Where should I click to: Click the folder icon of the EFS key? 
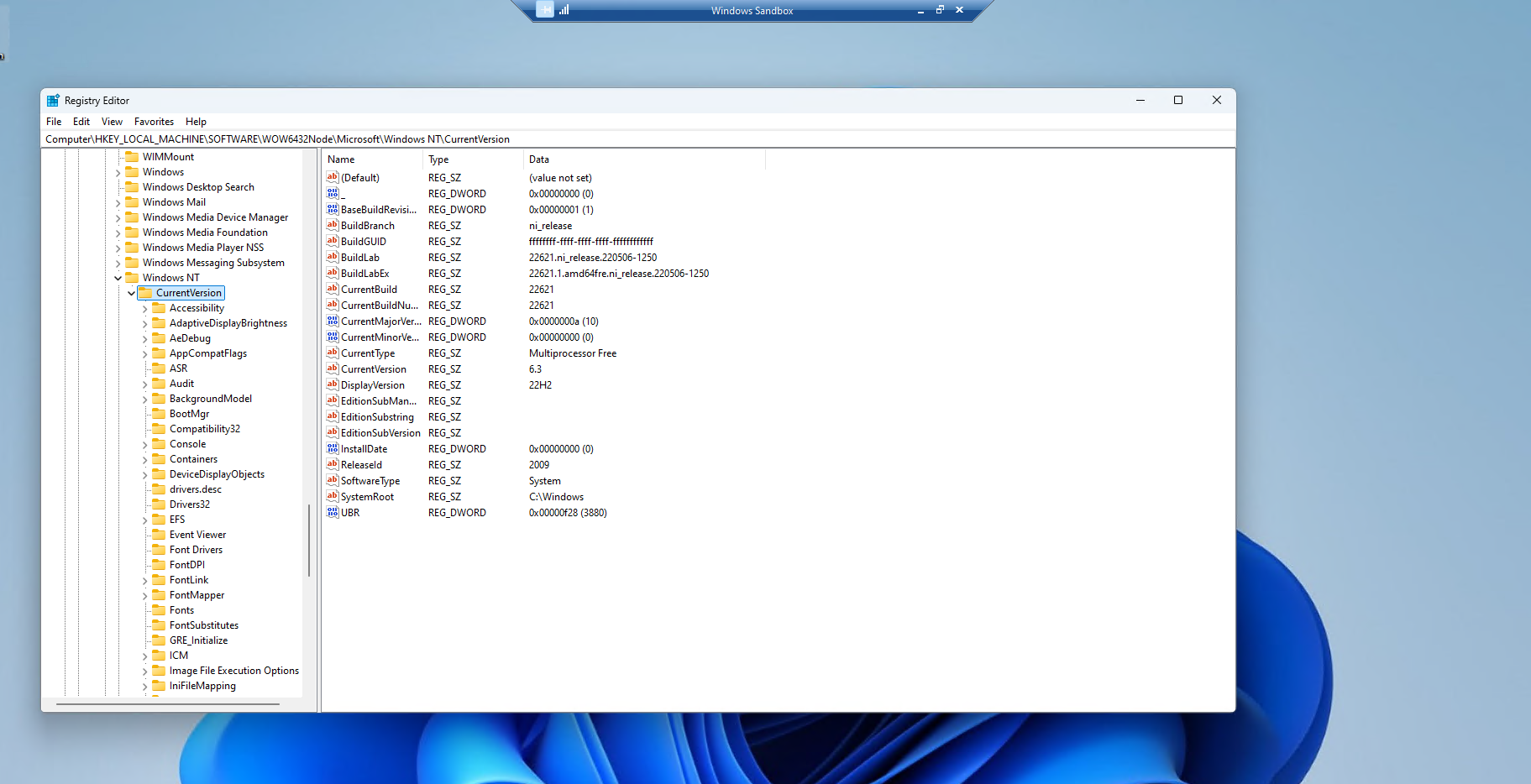coord(159,520)
